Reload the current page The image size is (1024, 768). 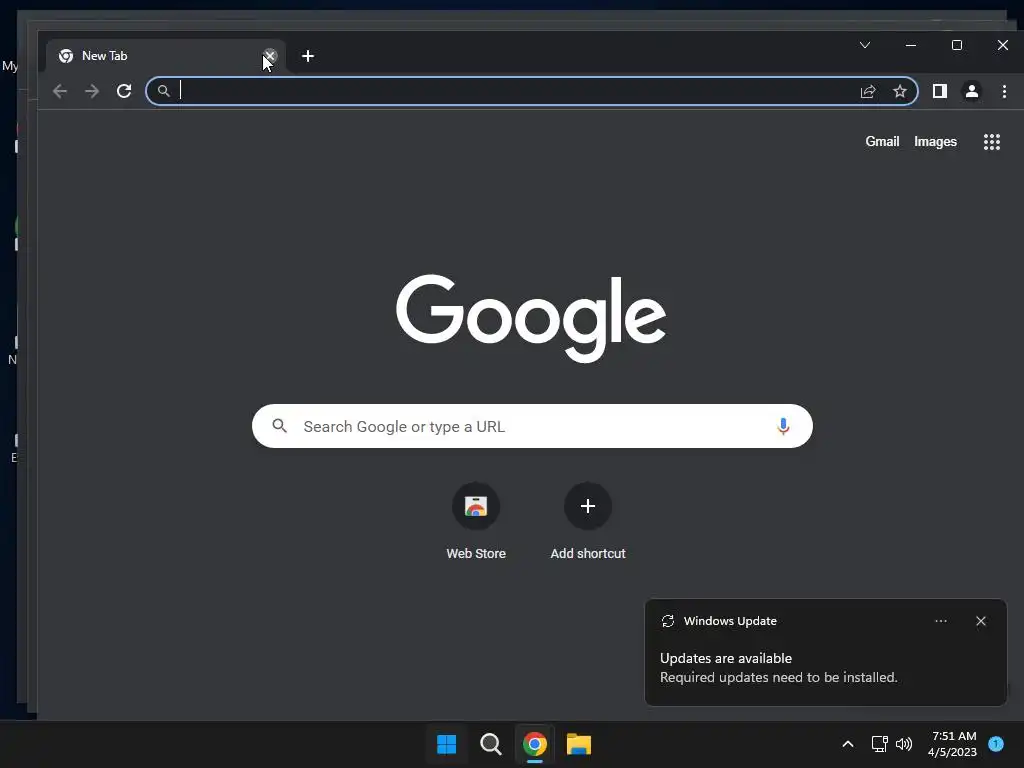tap(124, 91)
